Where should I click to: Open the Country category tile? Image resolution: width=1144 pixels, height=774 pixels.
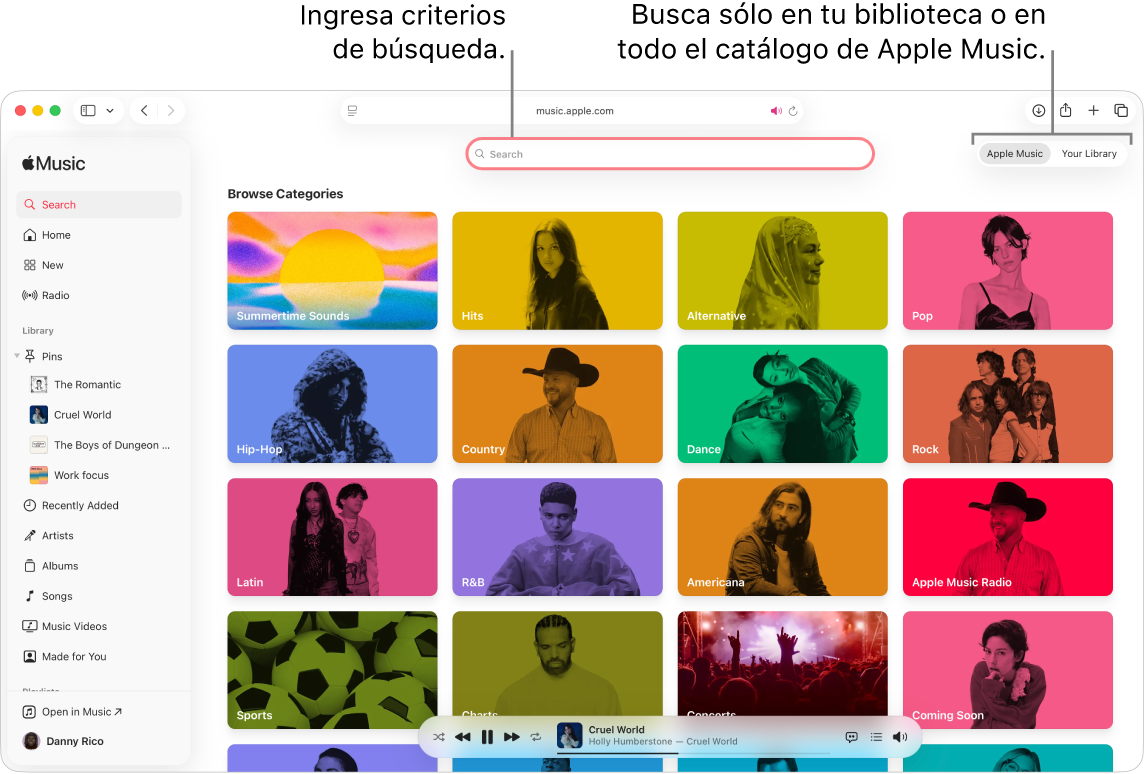(x=557, y=404)
